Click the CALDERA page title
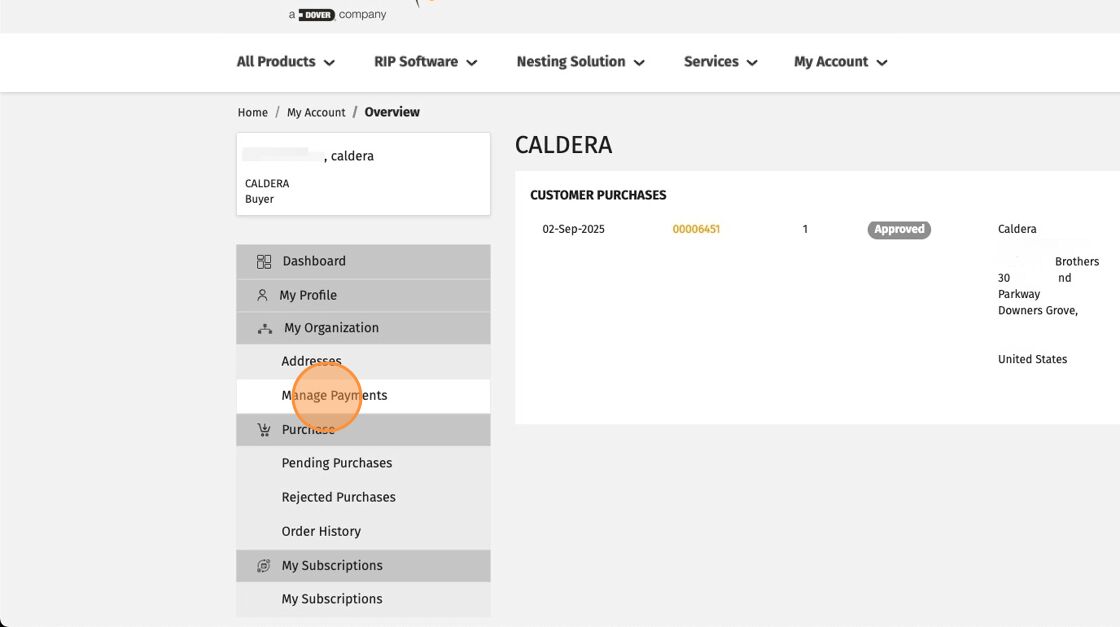 pos(564,145)
